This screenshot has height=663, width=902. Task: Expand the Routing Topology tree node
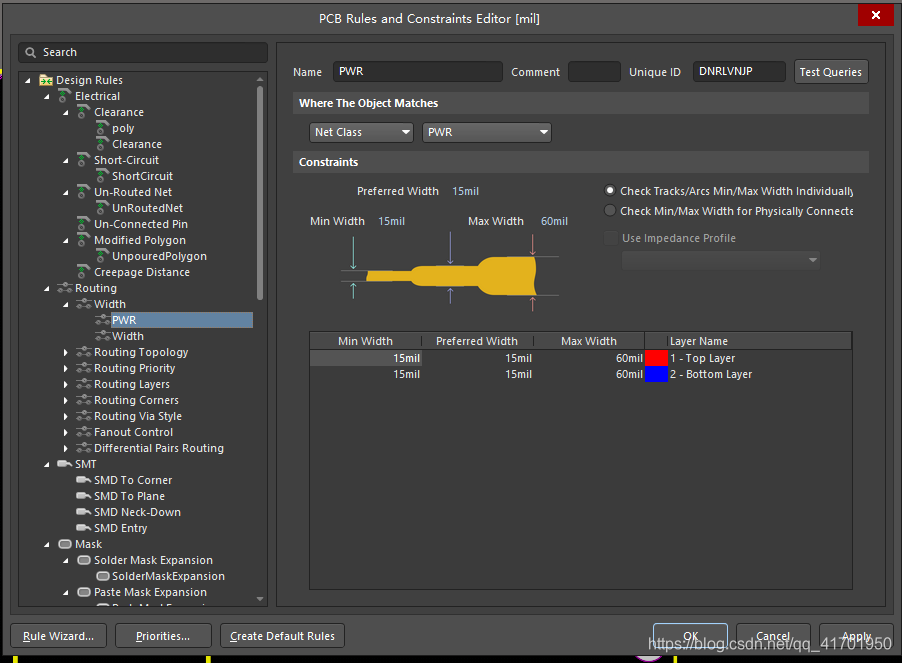tap(66, 352)
